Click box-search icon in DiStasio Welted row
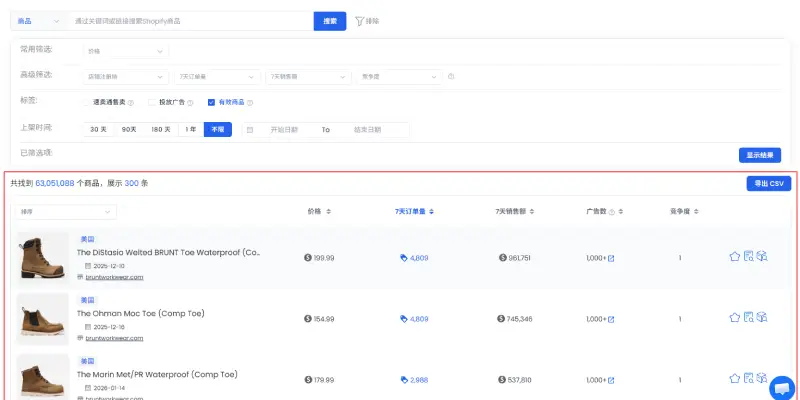 pyautogui.click(x=762, y=257)
